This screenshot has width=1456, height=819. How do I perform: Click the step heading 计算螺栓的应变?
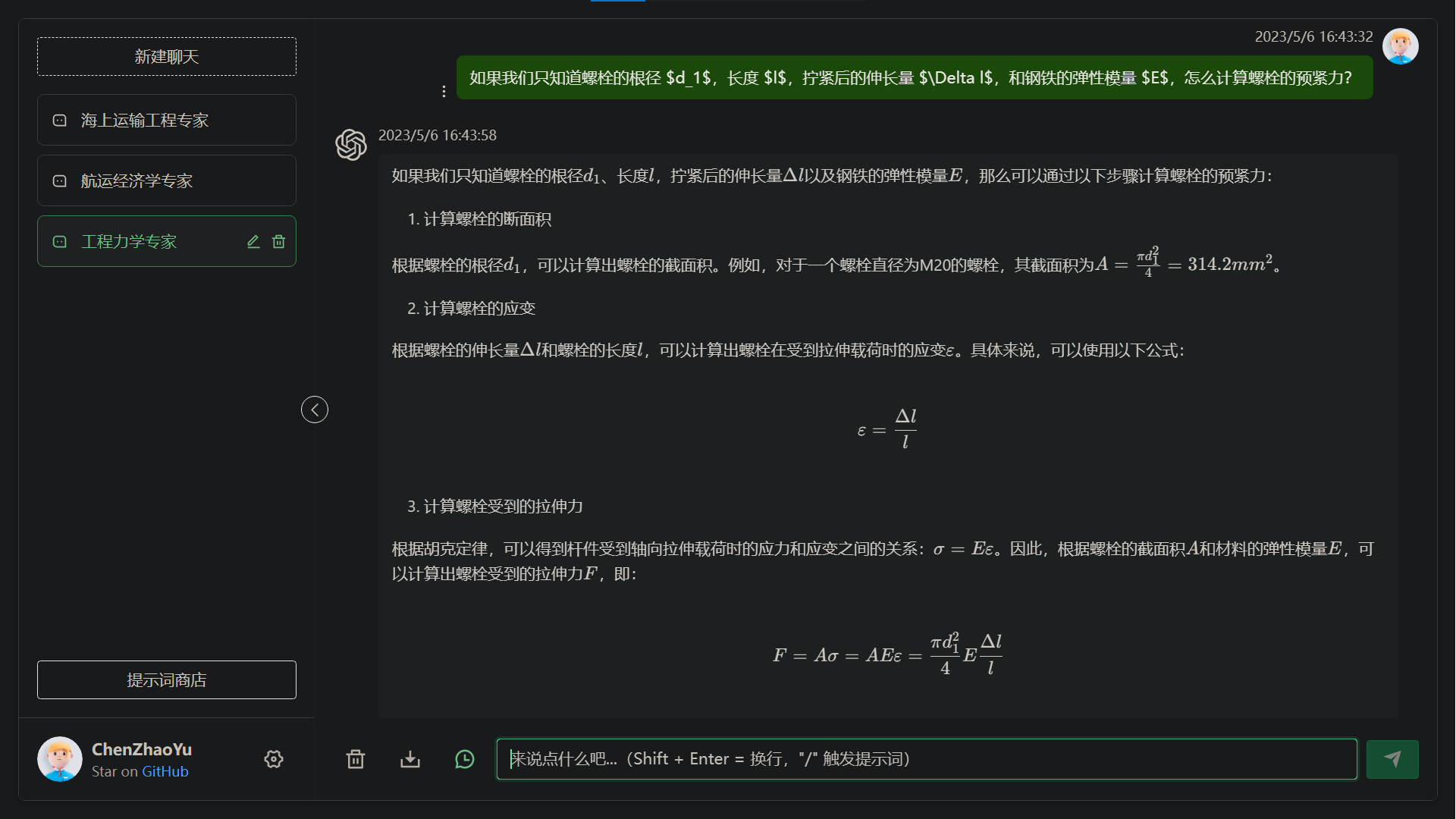[479, 309]
